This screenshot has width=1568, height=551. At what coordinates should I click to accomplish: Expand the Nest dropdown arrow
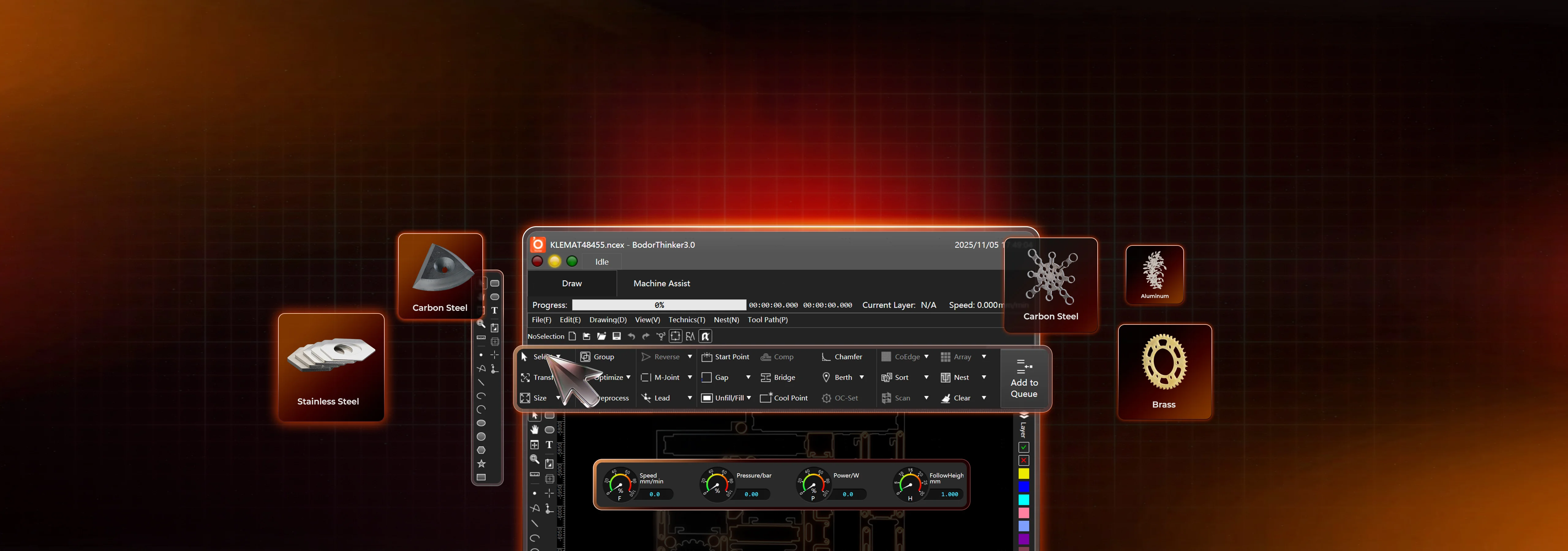984,378
